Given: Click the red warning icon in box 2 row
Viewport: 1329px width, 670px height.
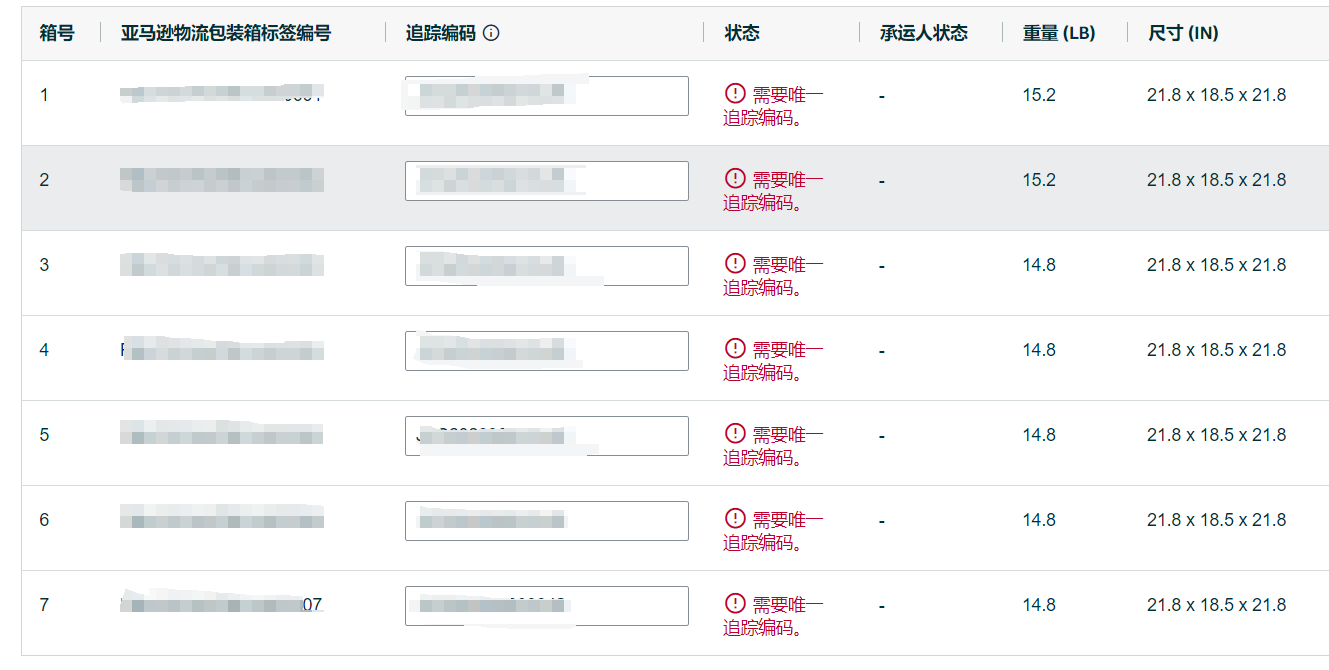Looking at the screenshot, I should coord(735,178).
